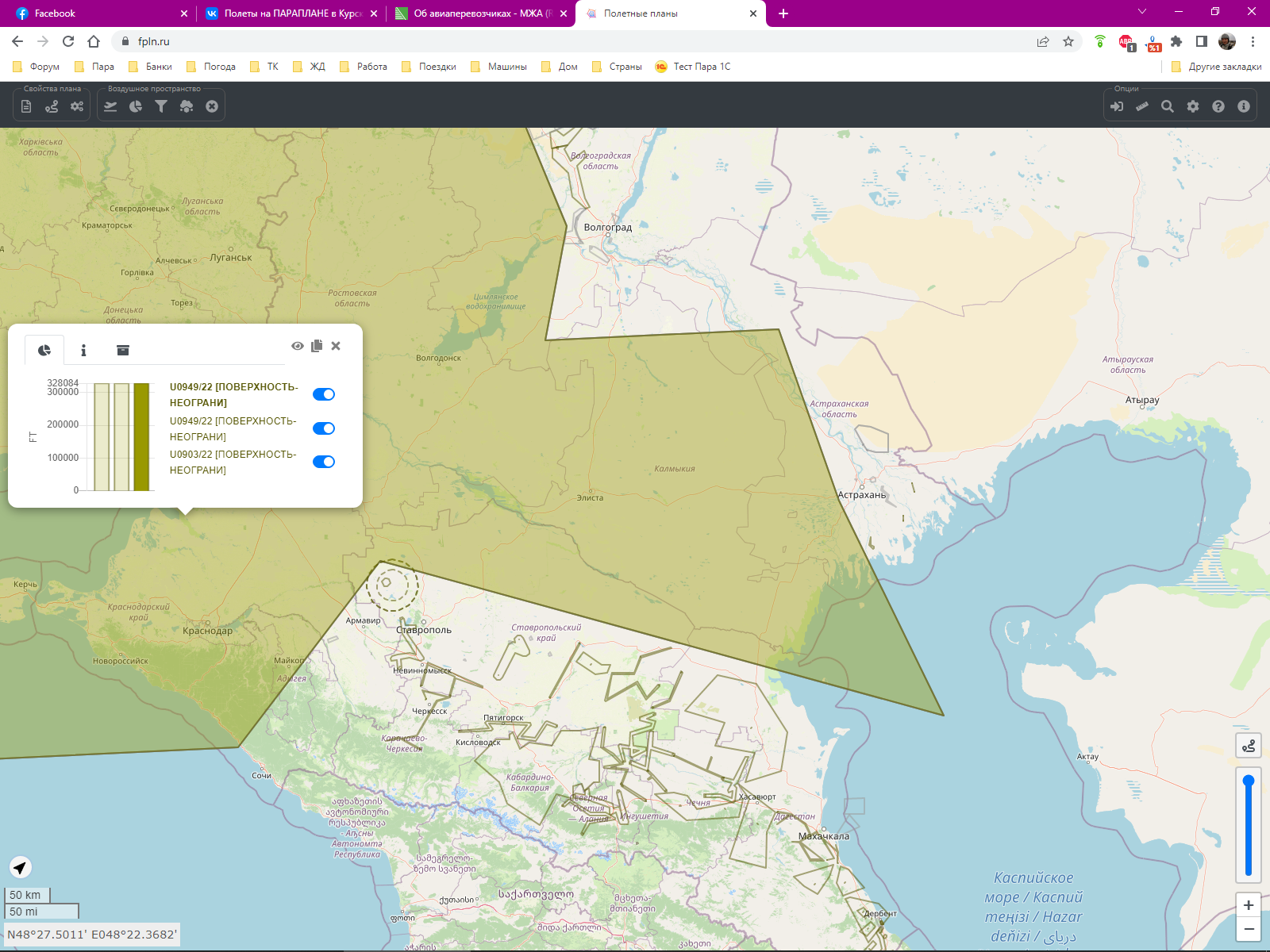Open map search magnifier in options
Screen dimensions: 1270x952
1168,106
